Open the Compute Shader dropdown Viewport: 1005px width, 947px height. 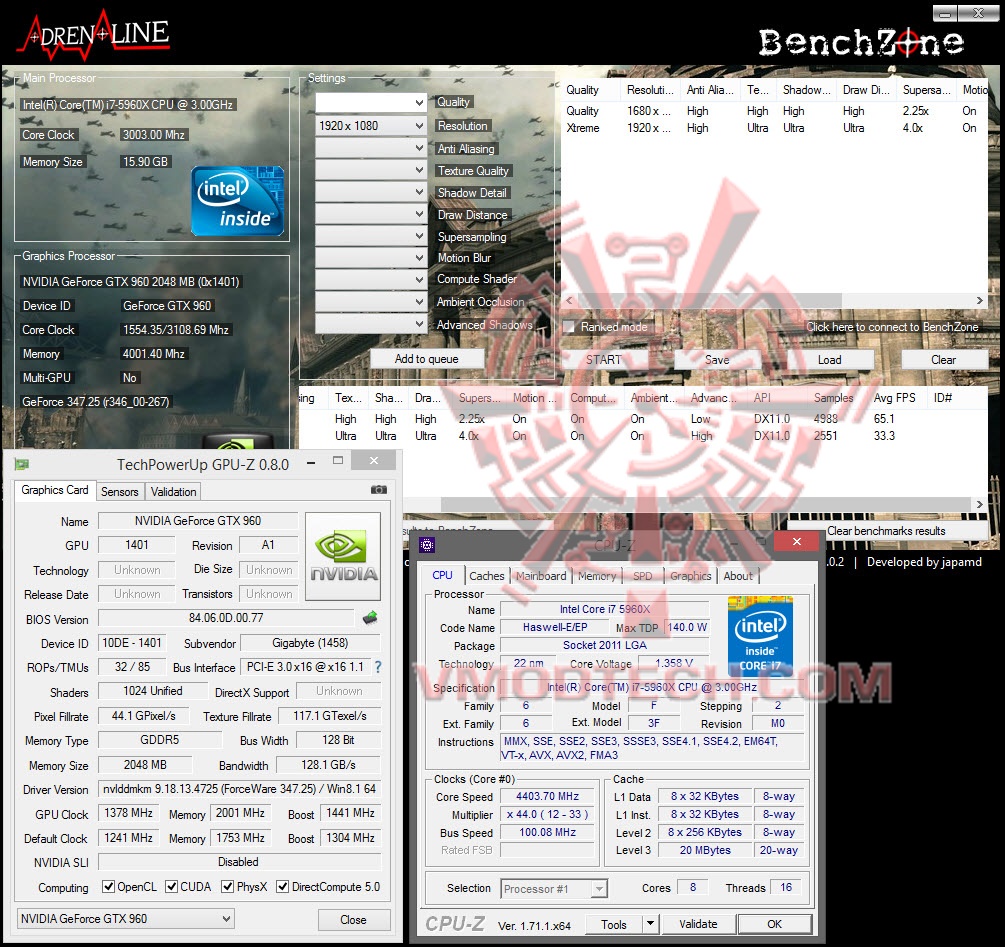370,279
